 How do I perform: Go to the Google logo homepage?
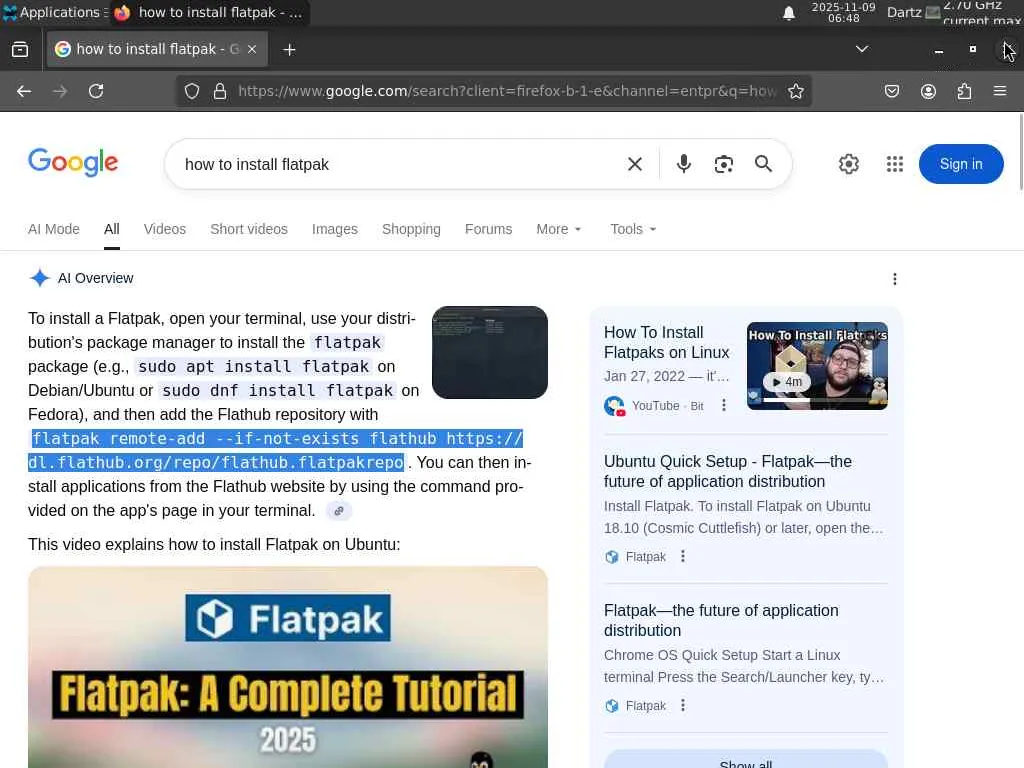click(x=73, y=162)
